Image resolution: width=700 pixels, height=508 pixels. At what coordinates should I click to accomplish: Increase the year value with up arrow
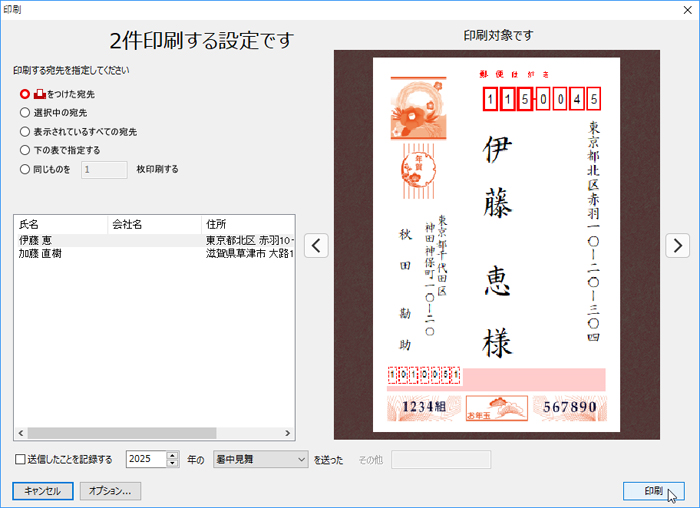(173, 455)
